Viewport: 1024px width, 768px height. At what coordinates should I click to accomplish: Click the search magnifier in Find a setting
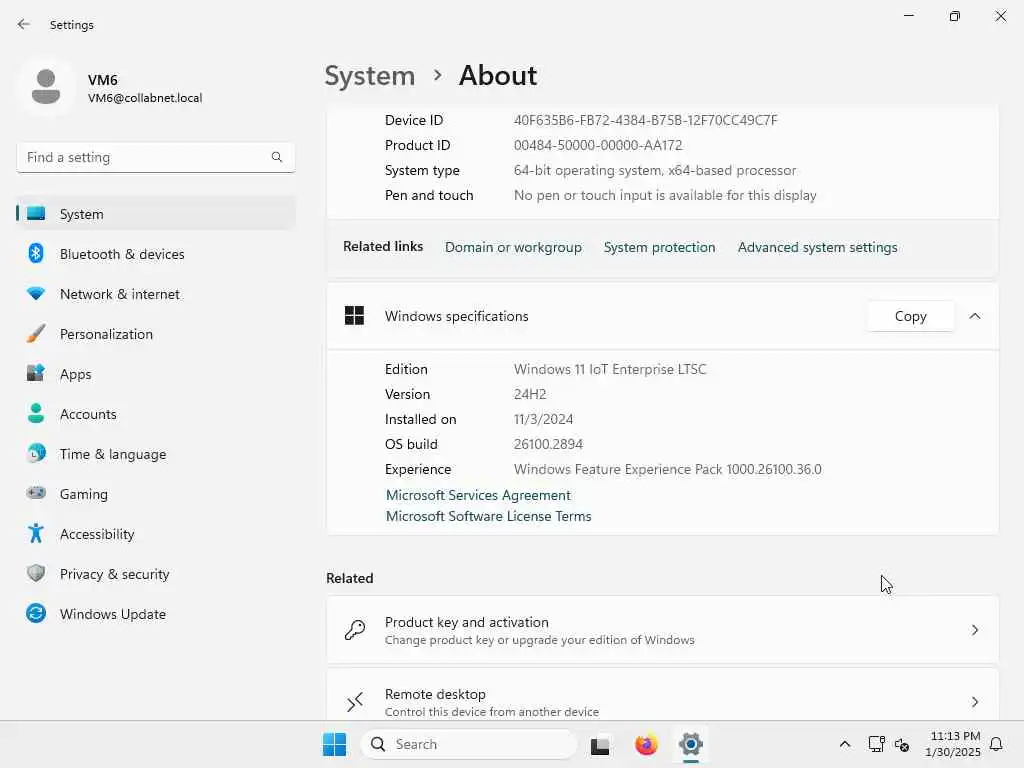[x=277, y=157]
